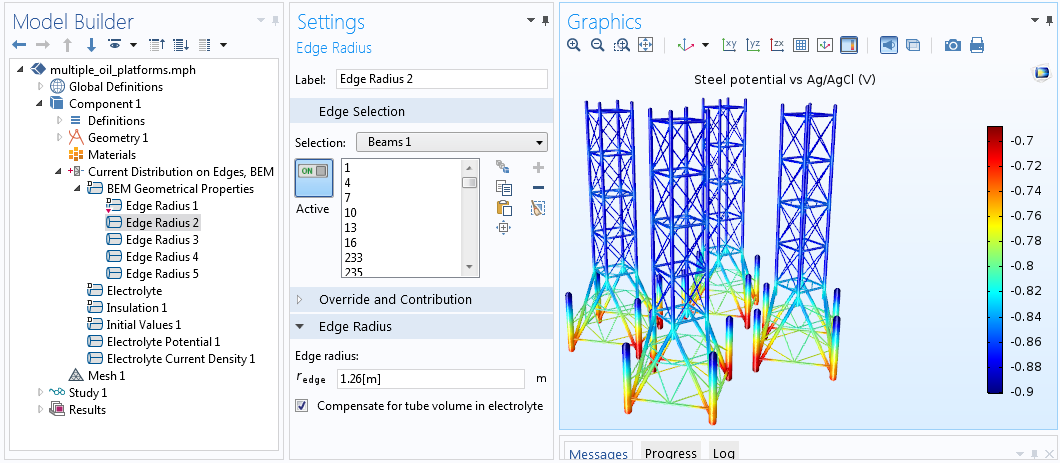Switch to the XY view
Viewport: 1060px width, 463px height.
pos(729,45)
